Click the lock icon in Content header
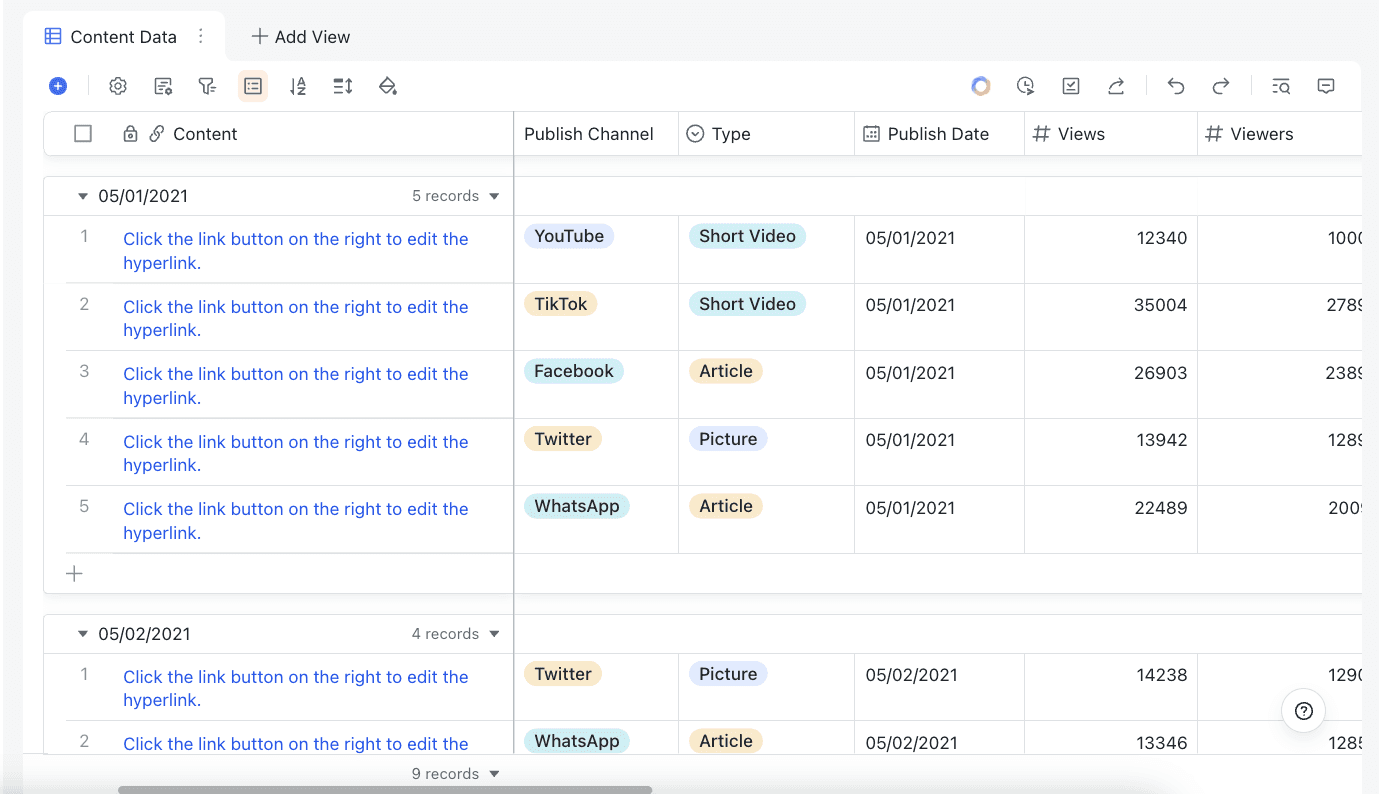Screen dimensions: 1379x794 (x=130, y=134)
